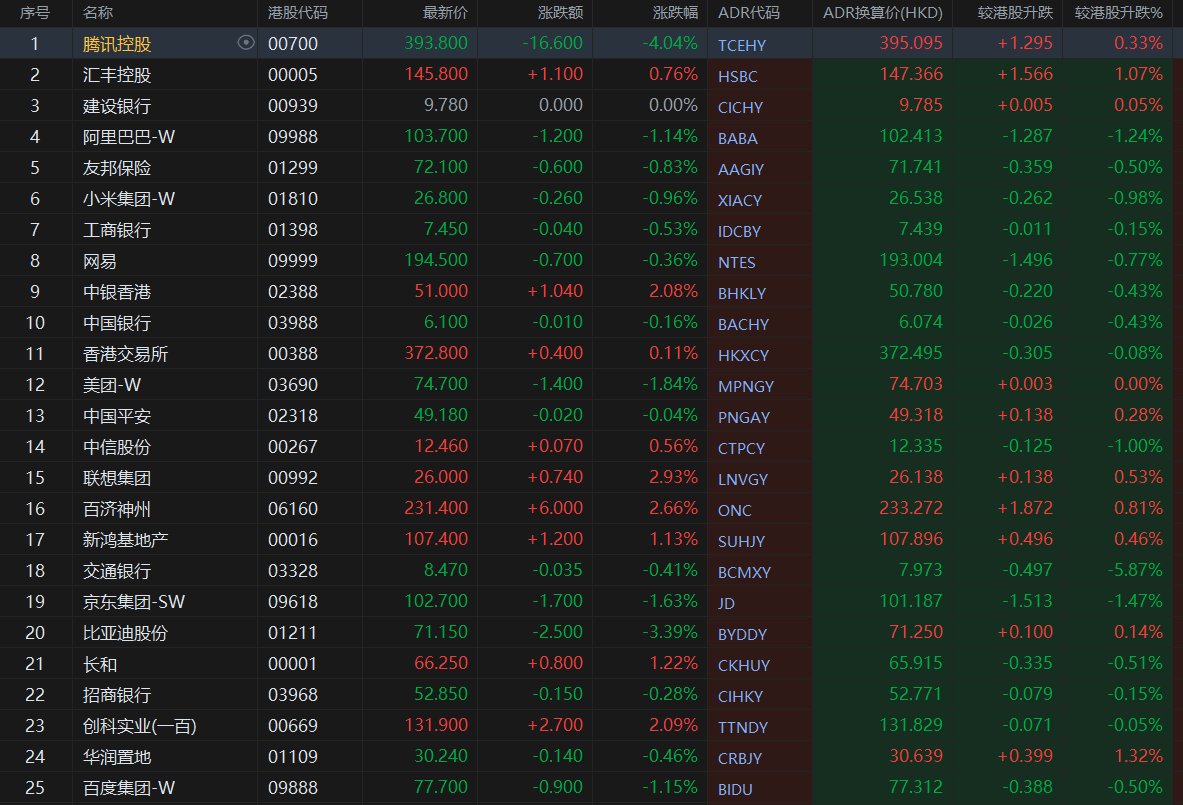Click ADR code BABA

click(x=738, y=138)
